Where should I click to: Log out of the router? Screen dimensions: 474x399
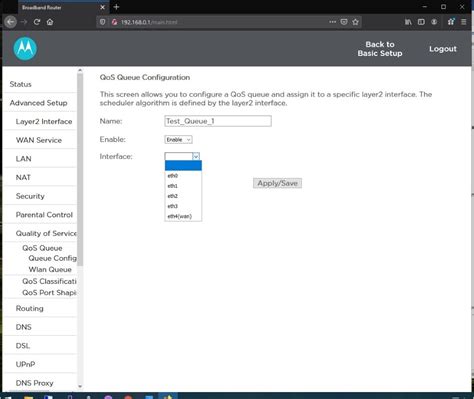tap(443, 49)
